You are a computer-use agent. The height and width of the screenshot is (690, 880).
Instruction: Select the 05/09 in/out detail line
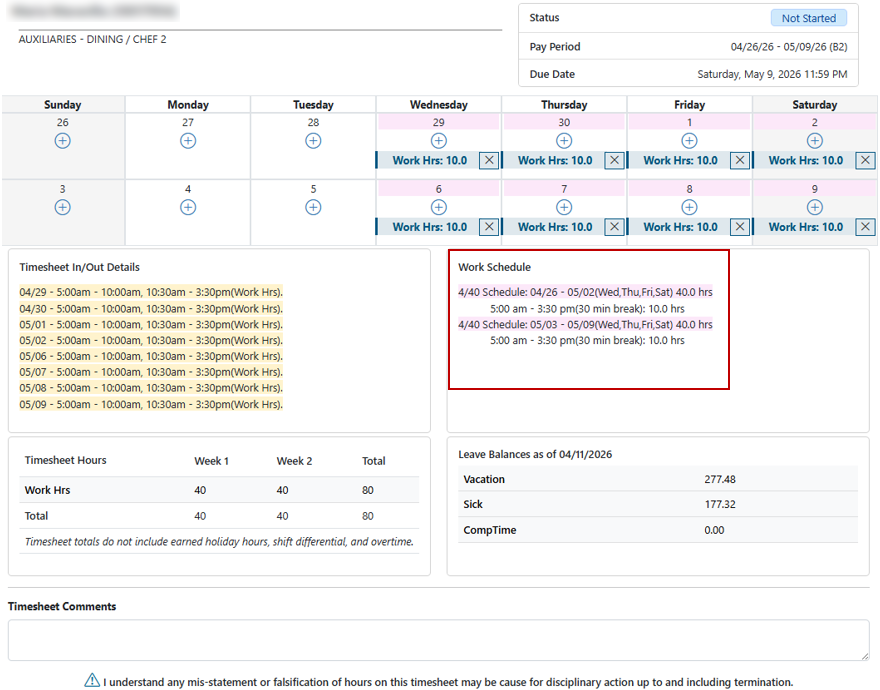click(151, 404)
